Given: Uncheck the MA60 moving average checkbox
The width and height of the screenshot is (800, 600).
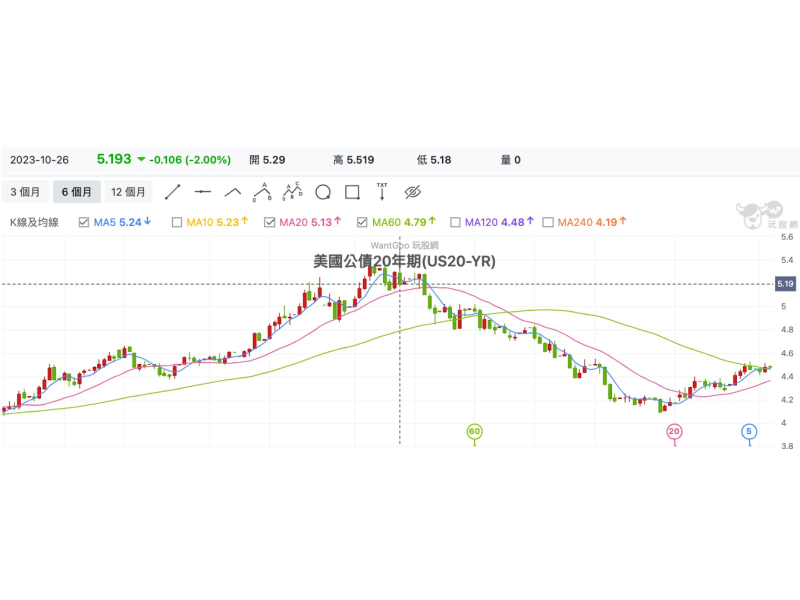Looking at the screenshot, I should pos(362,222).
